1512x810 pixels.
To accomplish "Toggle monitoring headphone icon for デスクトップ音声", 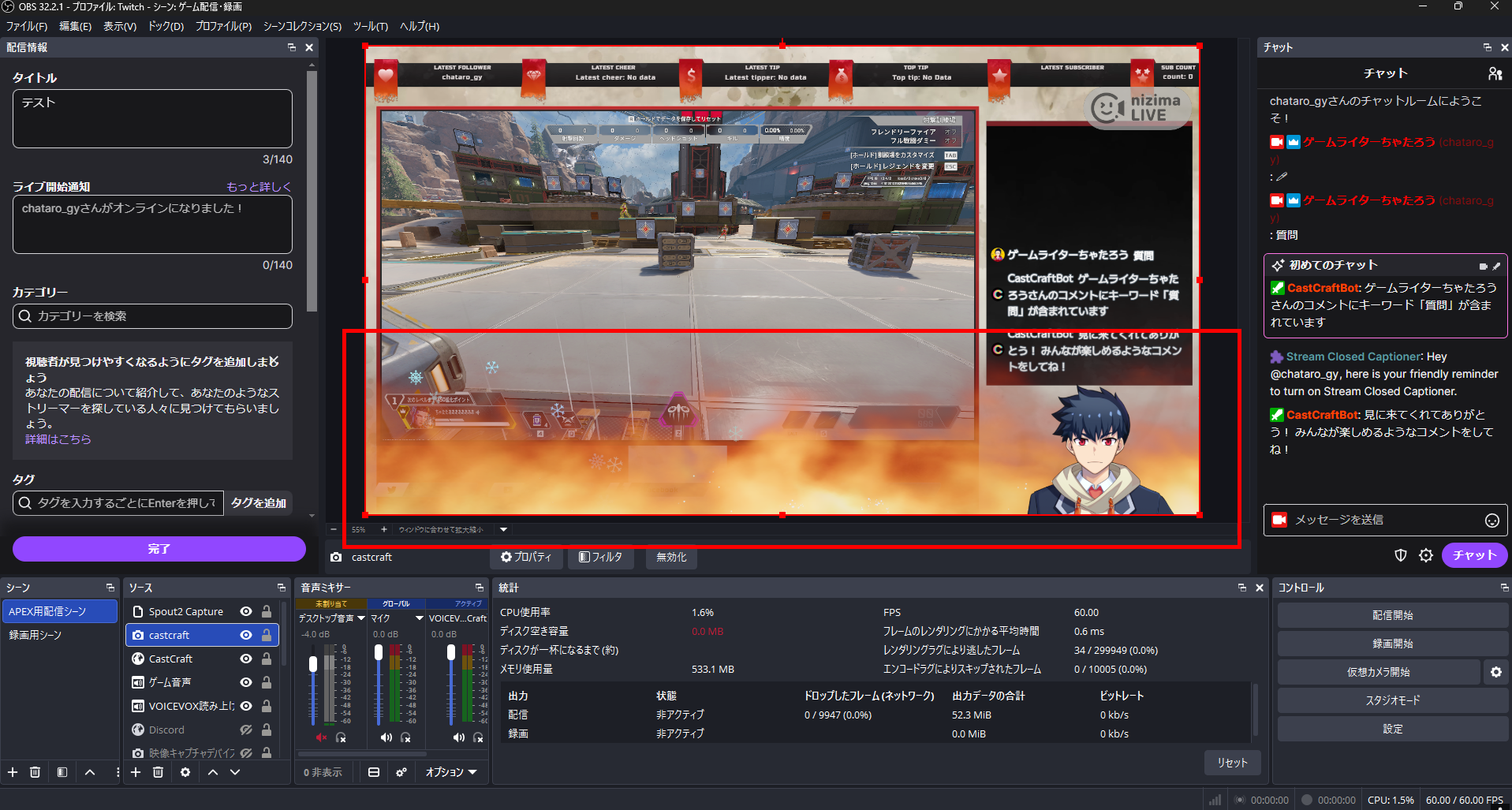I will [x=341, y=737].
